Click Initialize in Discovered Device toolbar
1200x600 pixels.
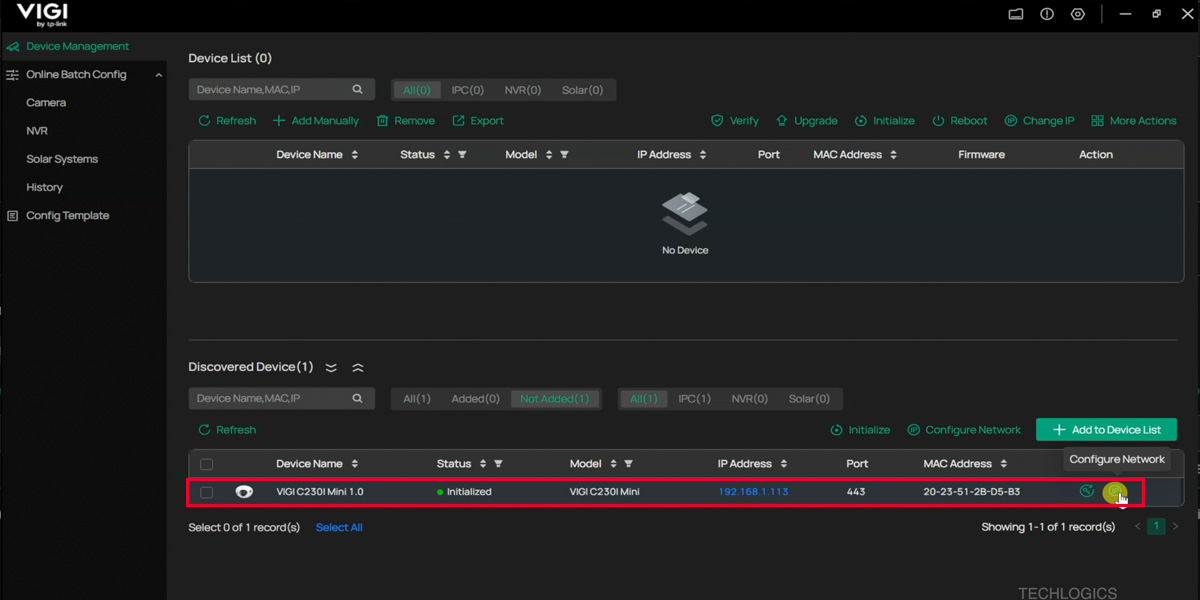tap(860, 430)
